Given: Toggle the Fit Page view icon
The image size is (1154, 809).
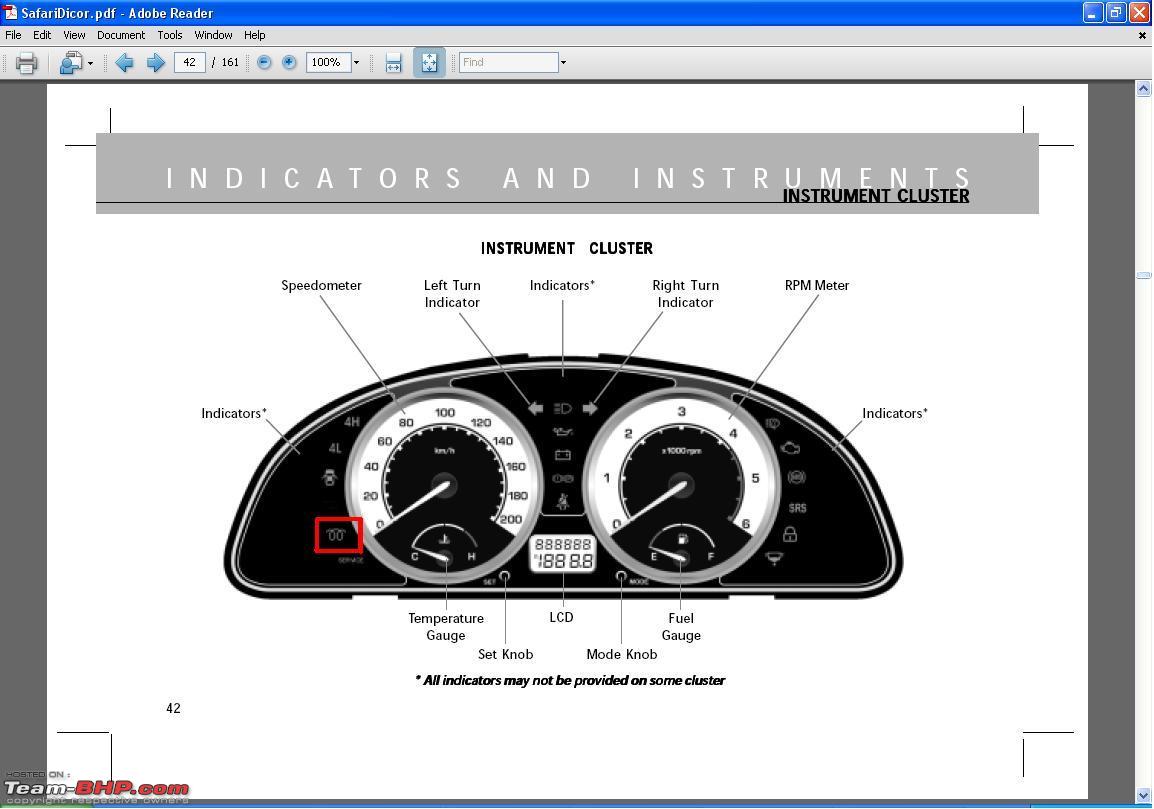Looking at the screenshot, I should pos(429,63).
